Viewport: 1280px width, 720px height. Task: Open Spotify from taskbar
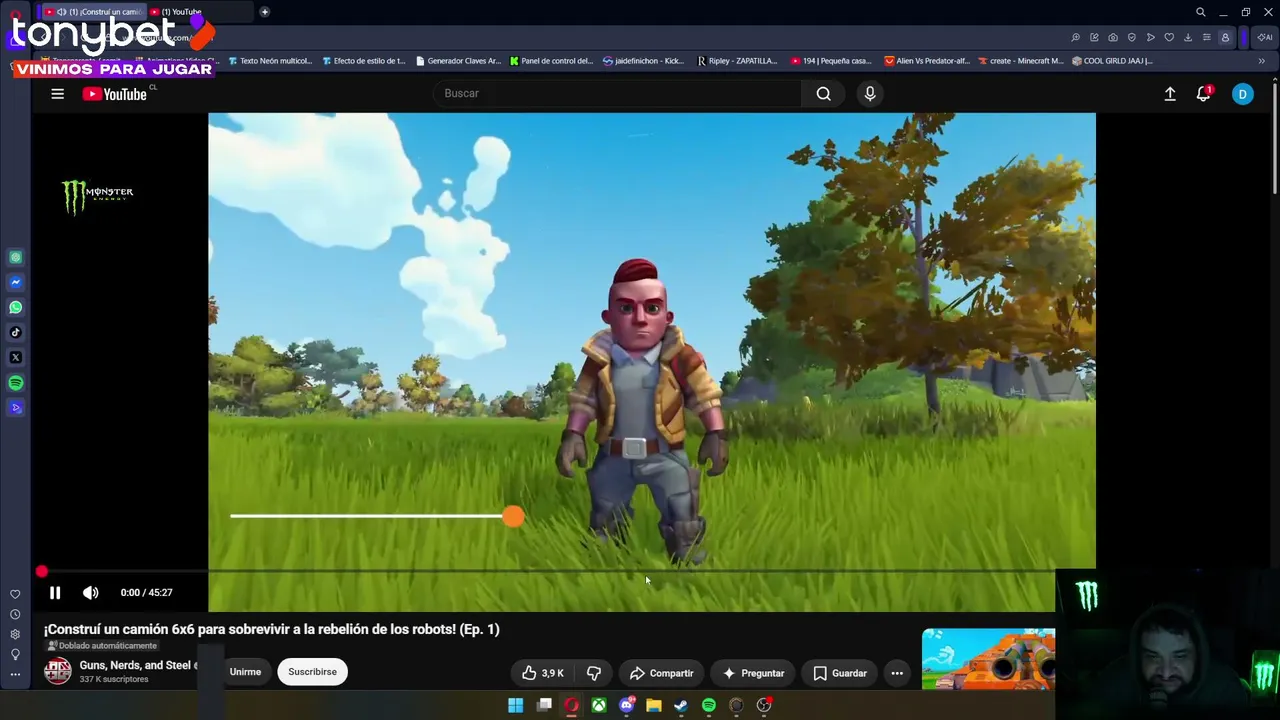pos(708,705)
